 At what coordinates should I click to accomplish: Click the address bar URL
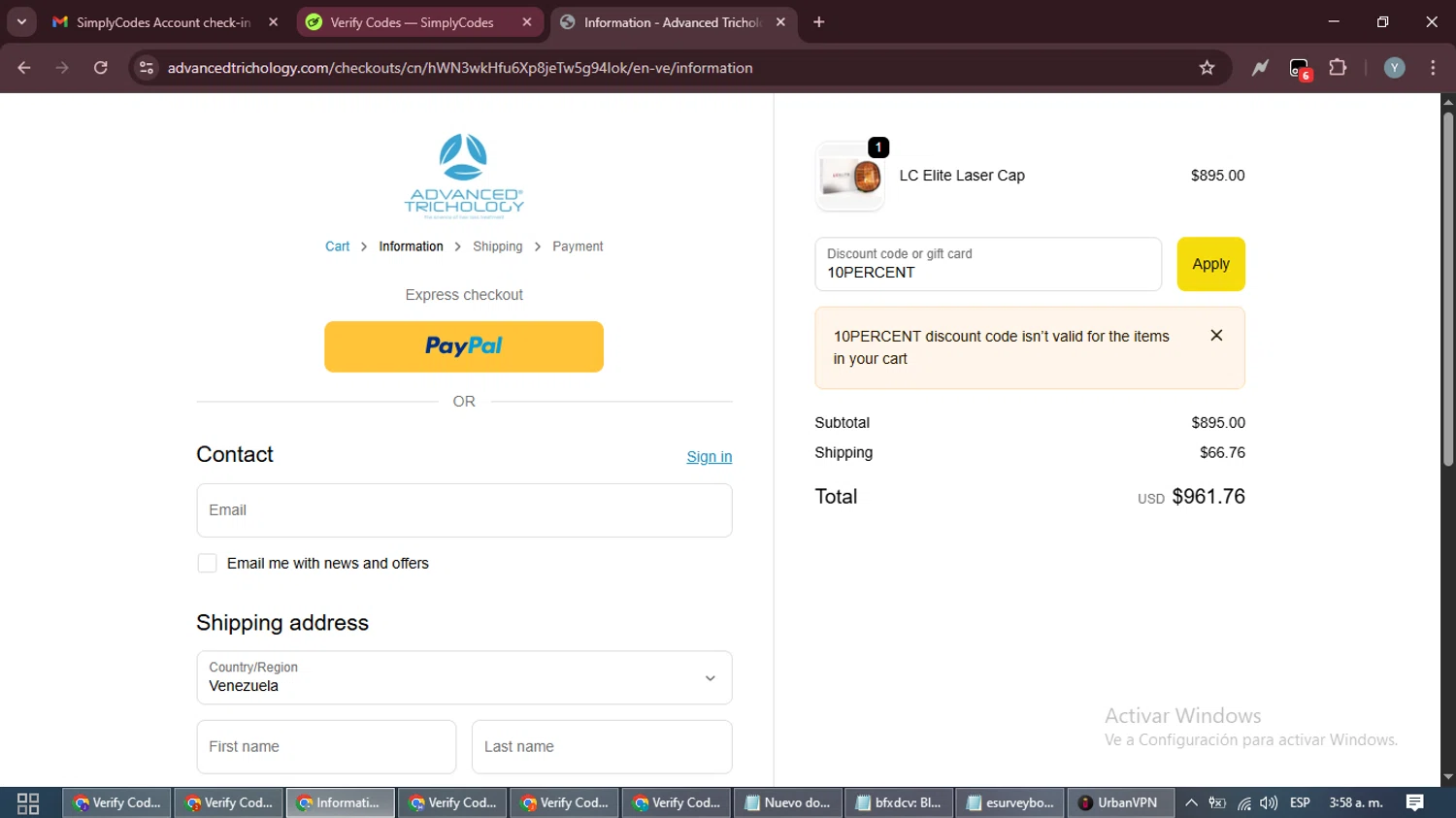[x=460, y=68]
